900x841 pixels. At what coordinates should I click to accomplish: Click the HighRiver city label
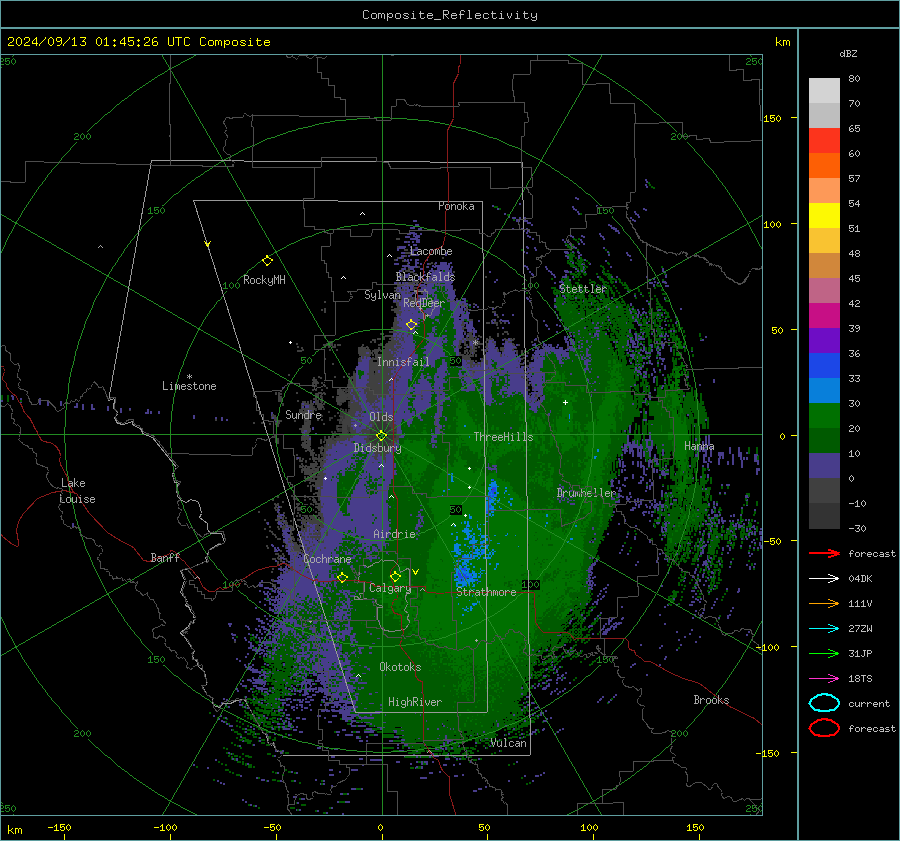point(415,702)
